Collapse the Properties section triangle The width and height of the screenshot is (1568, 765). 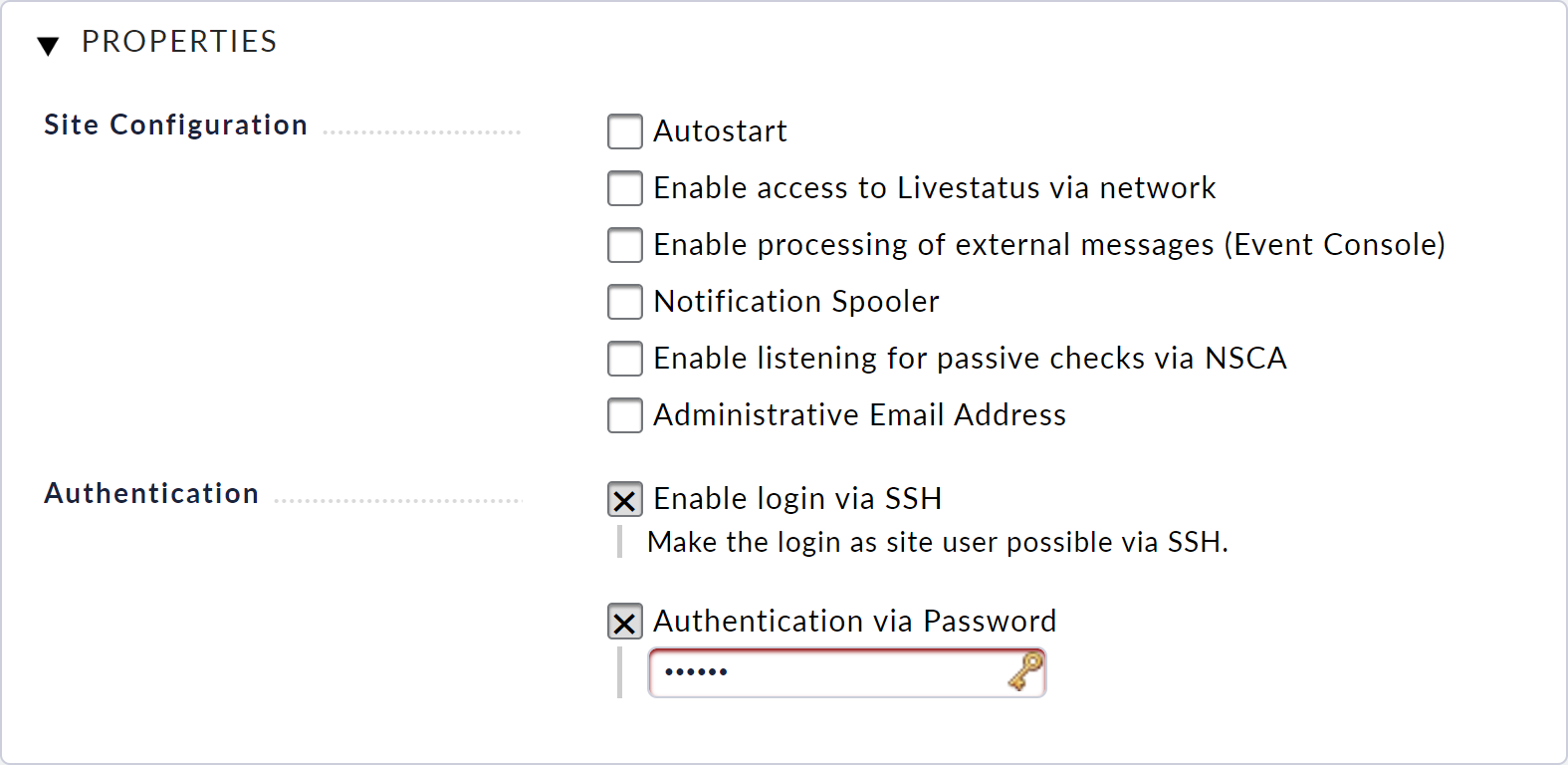[x=48, y=46]
